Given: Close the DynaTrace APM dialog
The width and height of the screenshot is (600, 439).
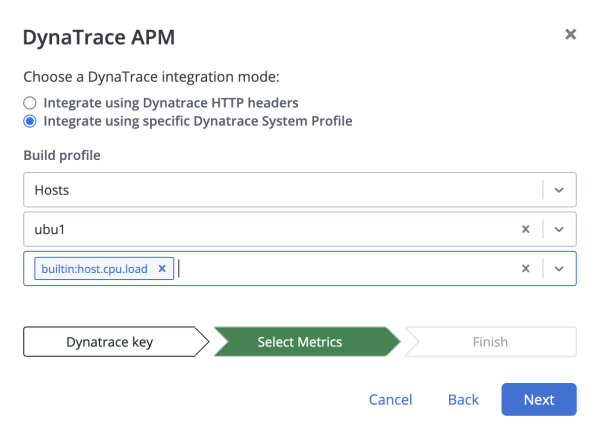Looking at the screenshot, I should [570, 34].
